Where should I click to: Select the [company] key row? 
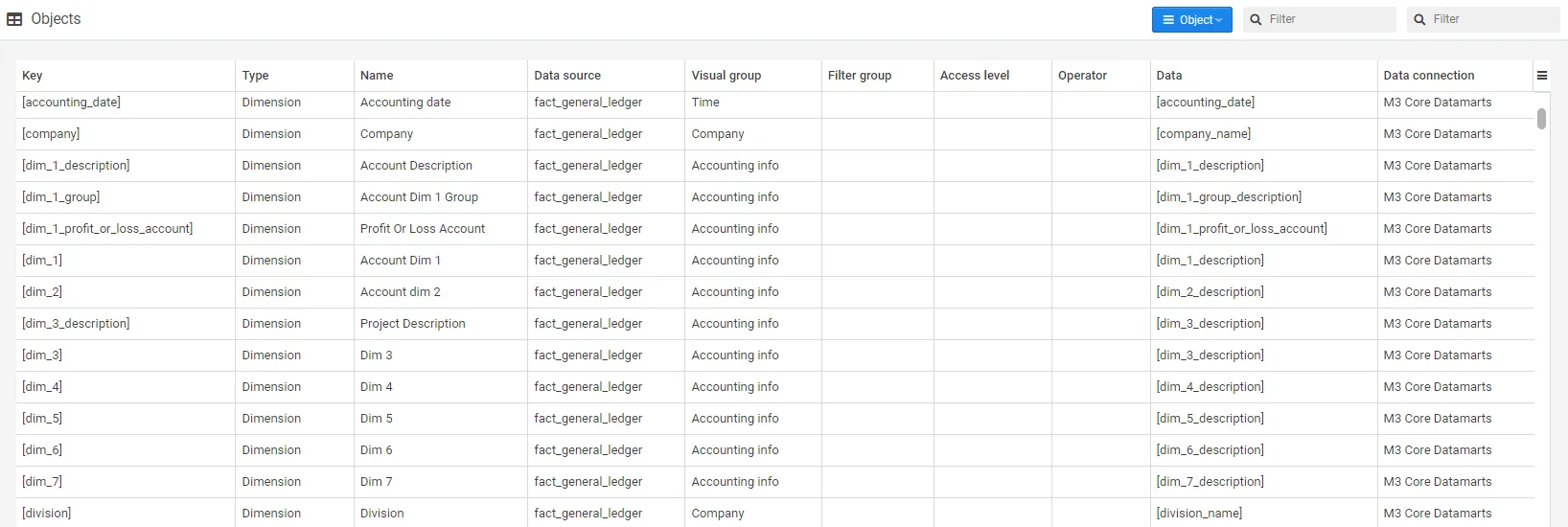click(51, 134)
